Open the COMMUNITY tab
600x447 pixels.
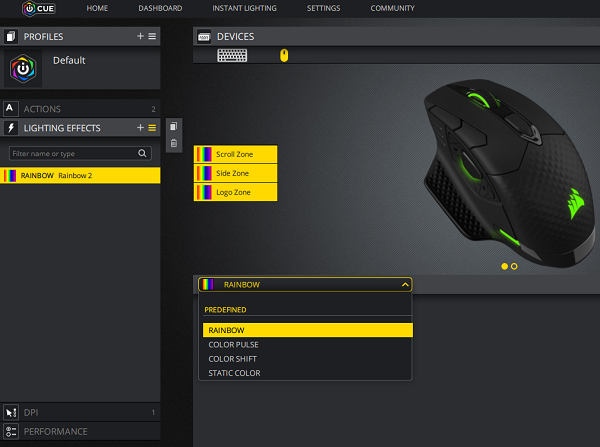point(393,8)
